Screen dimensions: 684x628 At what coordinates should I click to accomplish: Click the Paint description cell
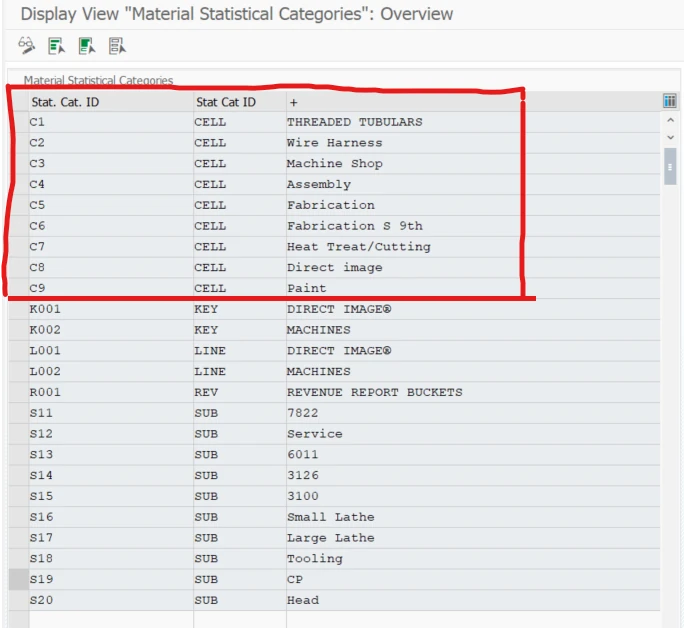[473, 288]
